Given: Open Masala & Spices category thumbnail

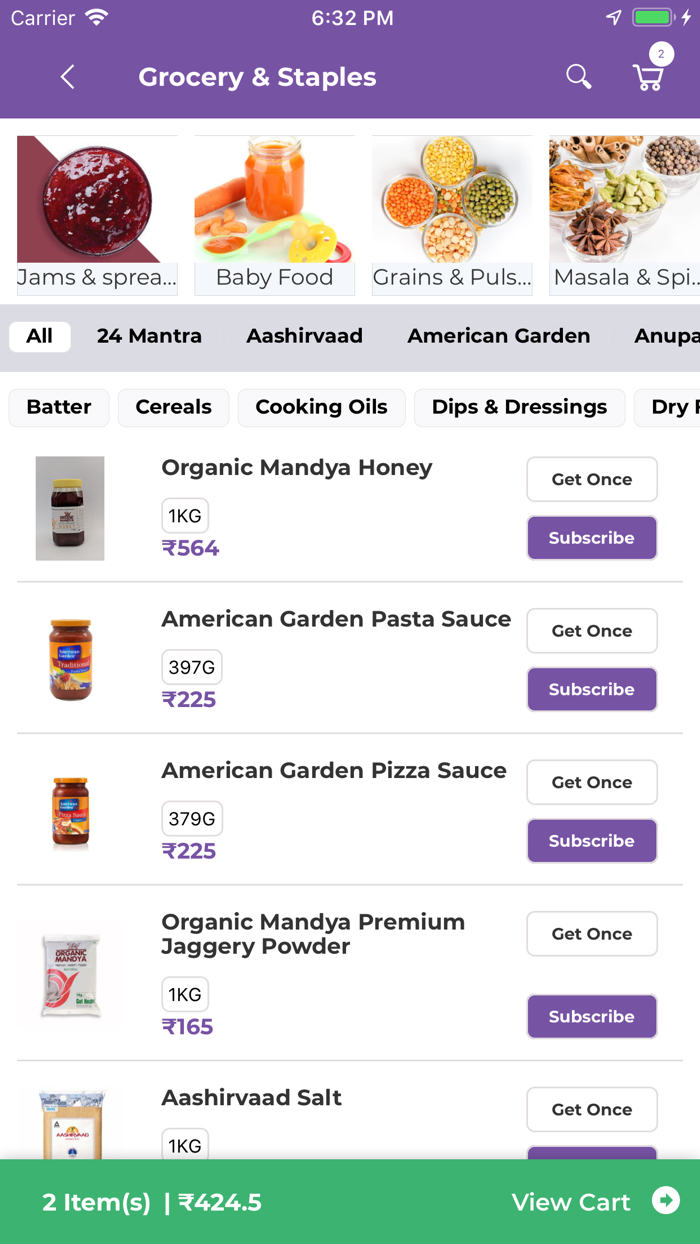Looking at the screenshot, I should point(625,215).
